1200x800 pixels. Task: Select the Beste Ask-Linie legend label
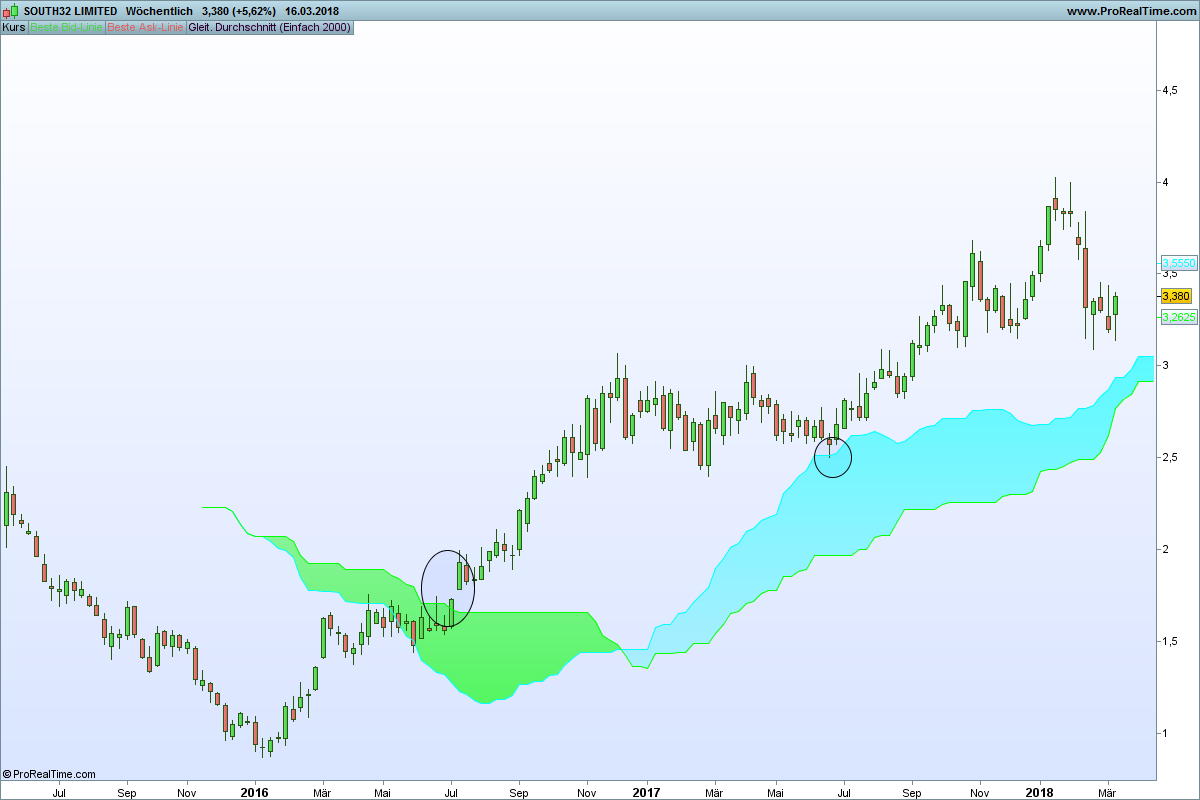tap(145, 28)
